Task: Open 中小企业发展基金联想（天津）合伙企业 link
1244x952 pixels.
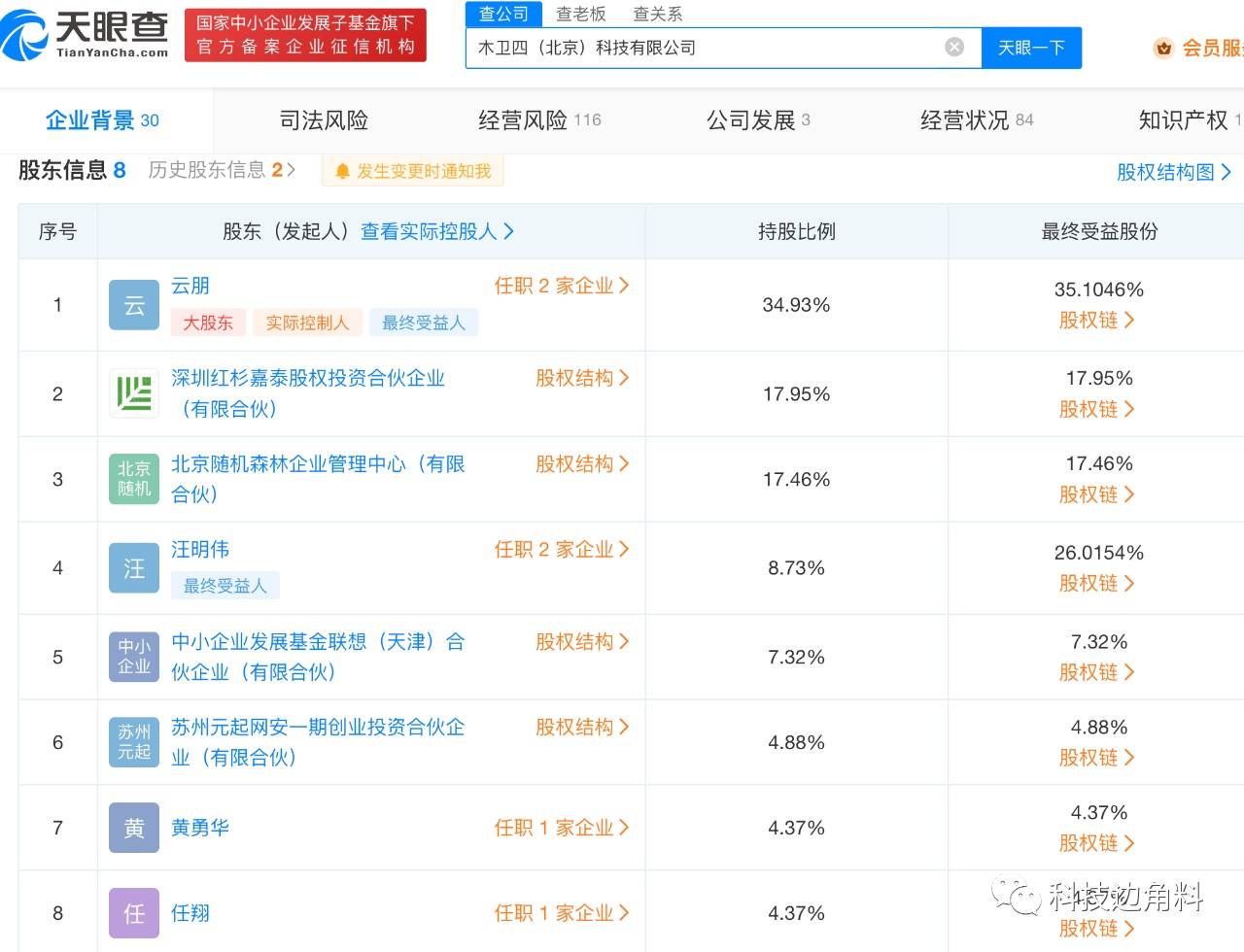Action: point(318,657)
